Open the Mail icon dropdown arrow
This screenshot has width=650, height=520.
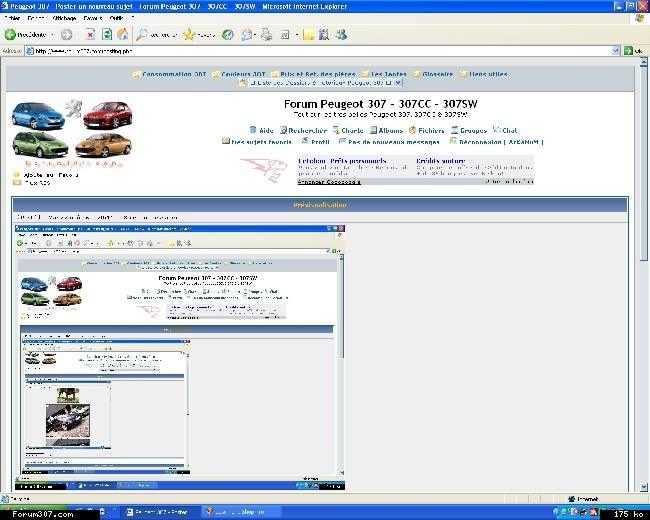[x=255, y=35]
